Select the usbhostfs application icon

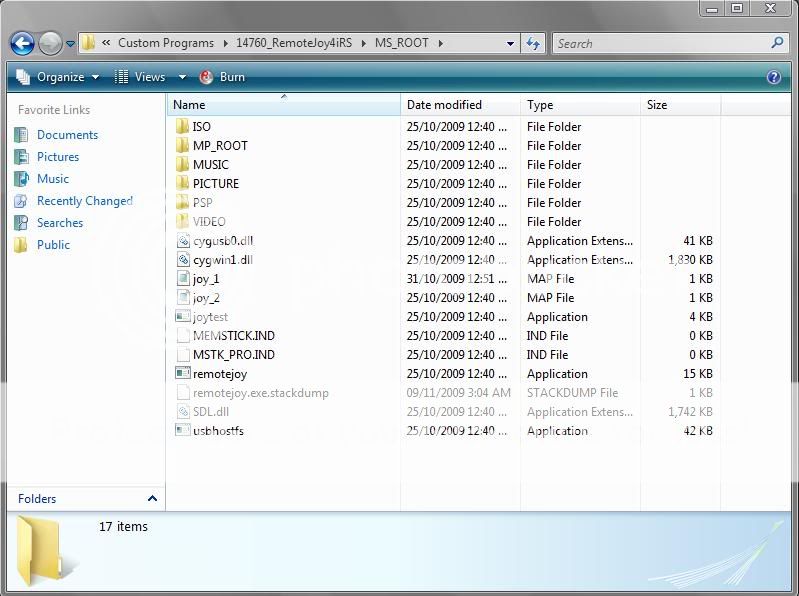point(182,431)
